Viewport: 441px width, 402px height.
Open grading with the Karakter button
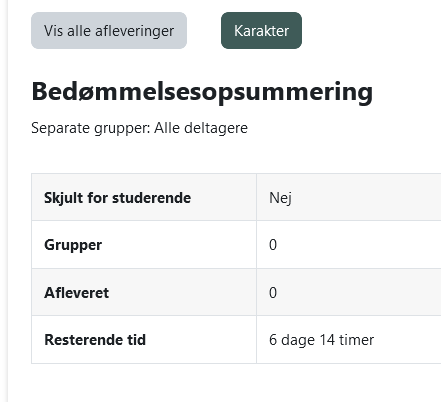click(261, 31)
